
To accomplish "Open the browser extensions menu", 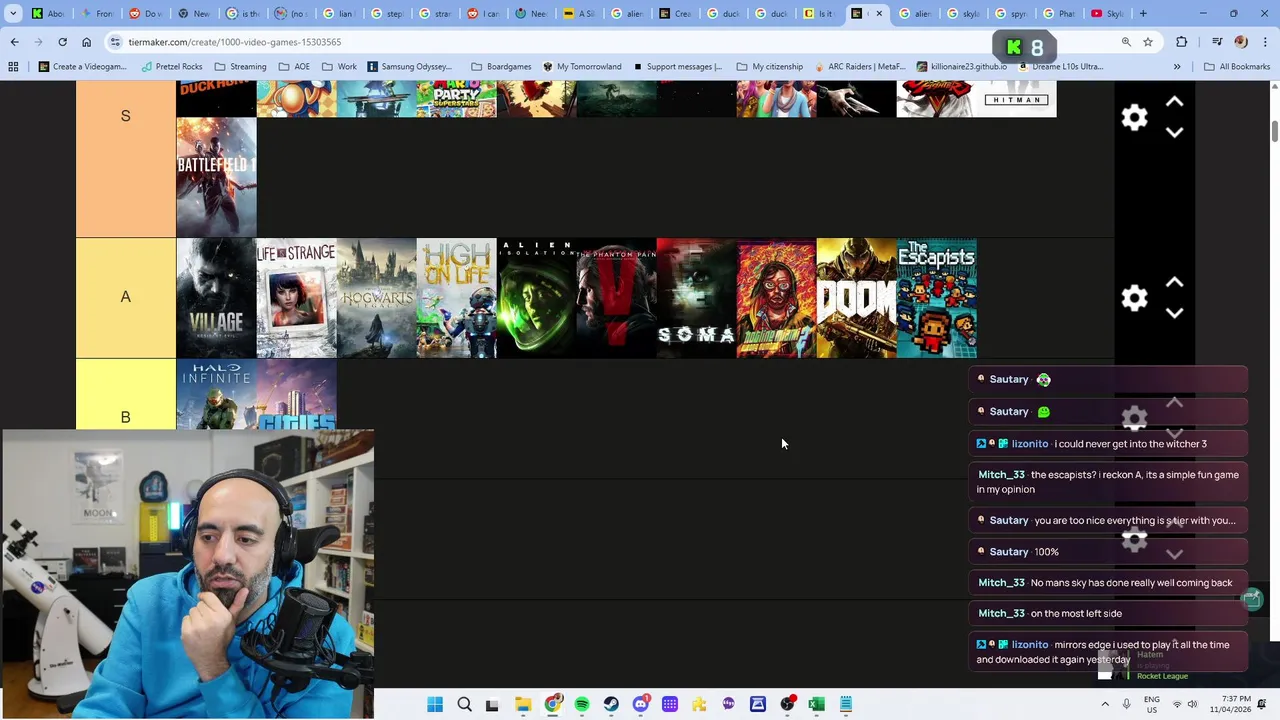I will pos(1182,42).
